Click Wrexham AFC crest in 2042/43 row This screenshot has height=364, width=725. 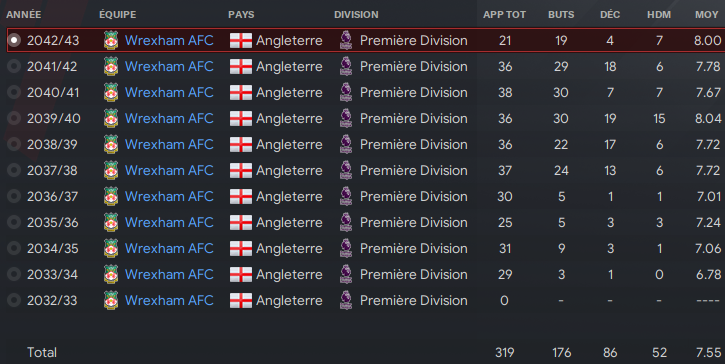tap(111, 41)
